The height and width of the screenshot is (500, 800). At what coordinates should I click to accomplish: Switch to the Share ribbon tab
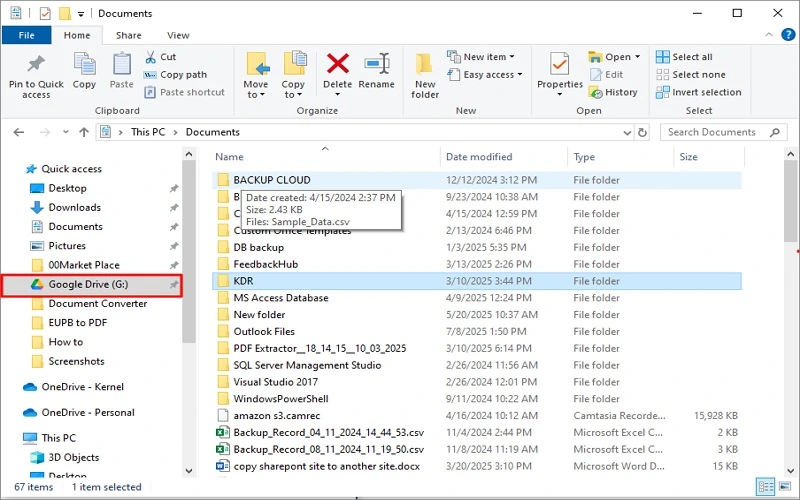(129, 35)
